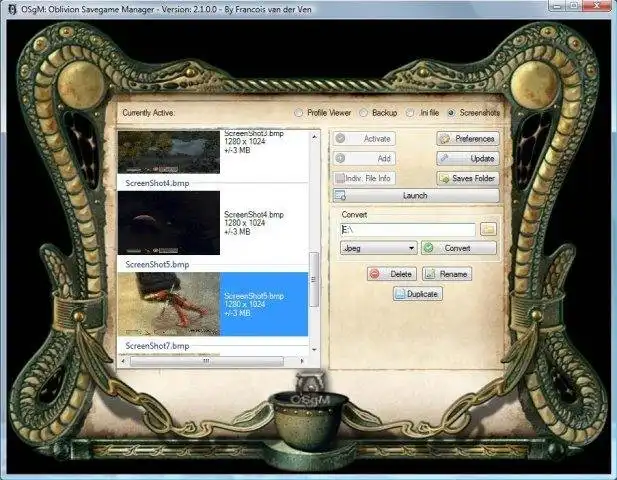
Task: Click the horizontal scrollbar thumb
Action: 207,361
